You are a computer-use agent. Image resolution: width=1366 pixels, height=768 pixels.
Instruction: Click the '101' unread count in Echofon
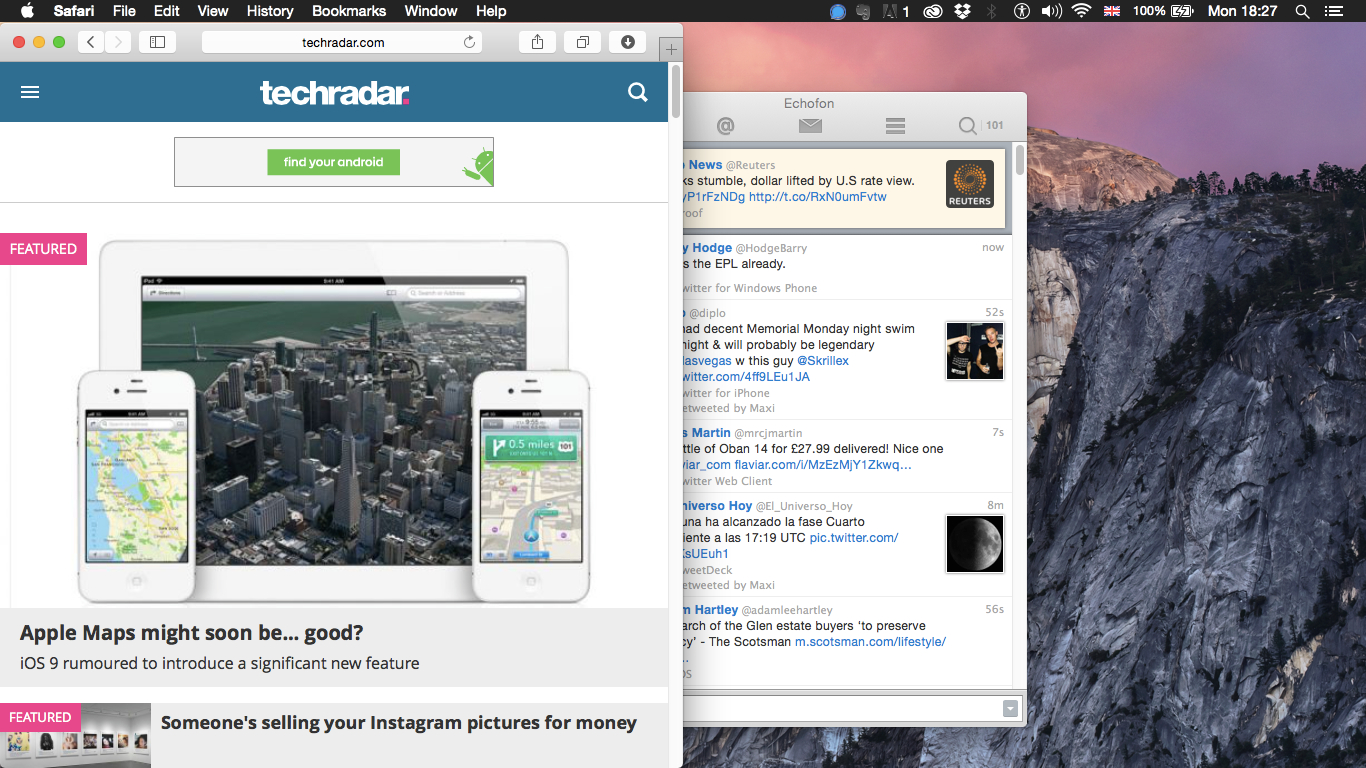point(995,126)
